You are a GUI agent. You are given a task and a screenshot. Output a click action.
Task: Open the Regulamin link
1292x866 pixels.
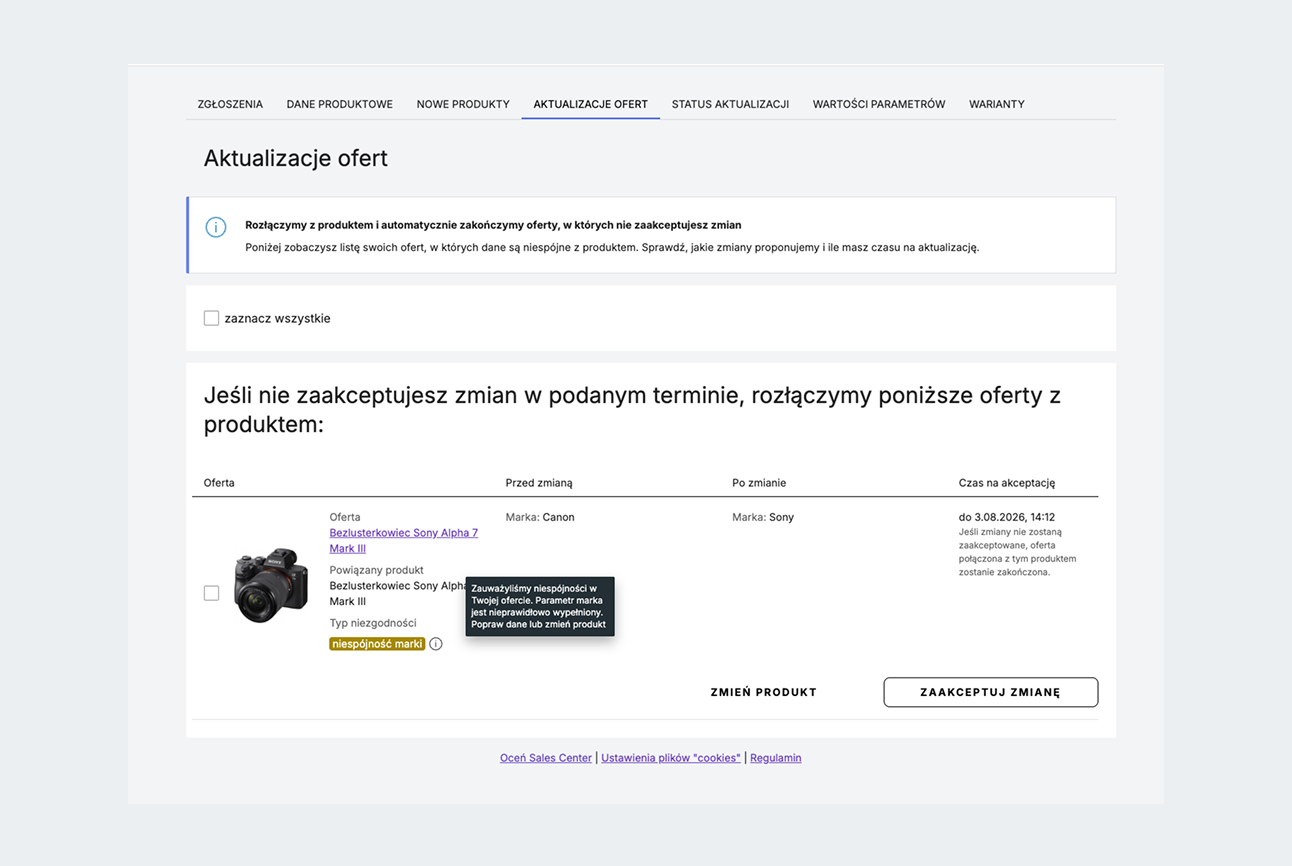tap(776, 758)
